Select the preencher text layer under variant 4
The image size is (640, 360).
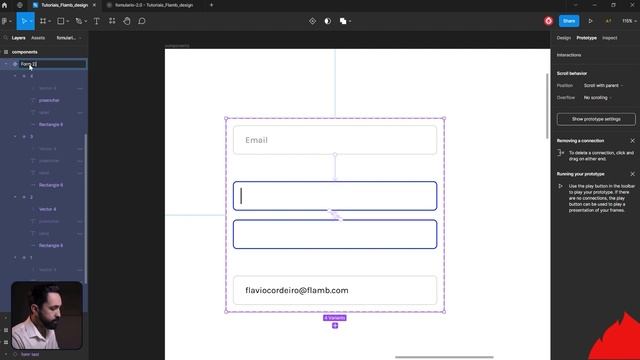tap(49, 100)
